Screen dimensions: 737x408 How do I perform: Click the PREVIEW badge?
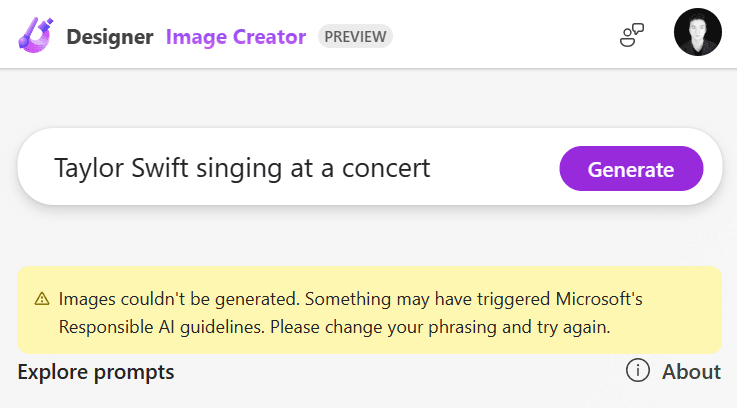355,37
